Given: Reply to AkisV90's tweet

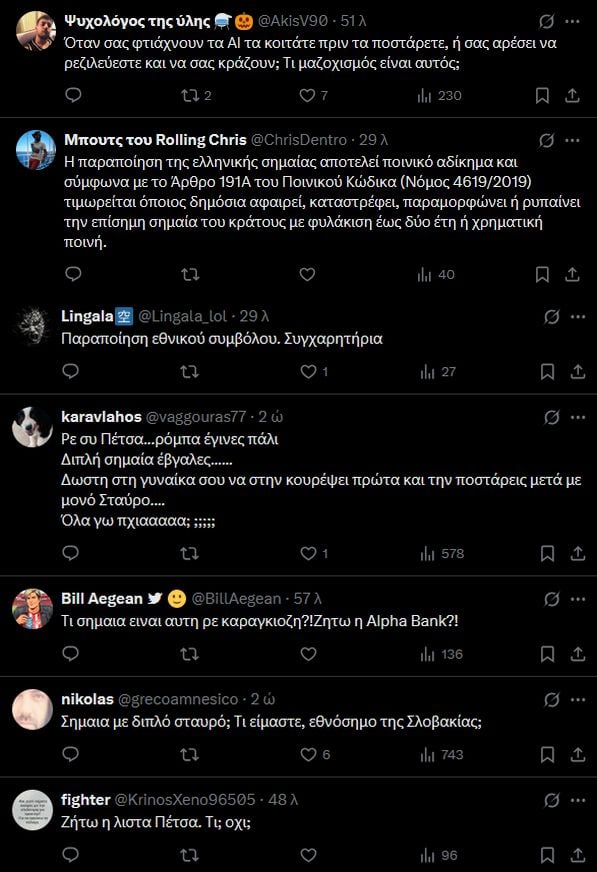Looking at the screenshot, I should click(71, 96).
